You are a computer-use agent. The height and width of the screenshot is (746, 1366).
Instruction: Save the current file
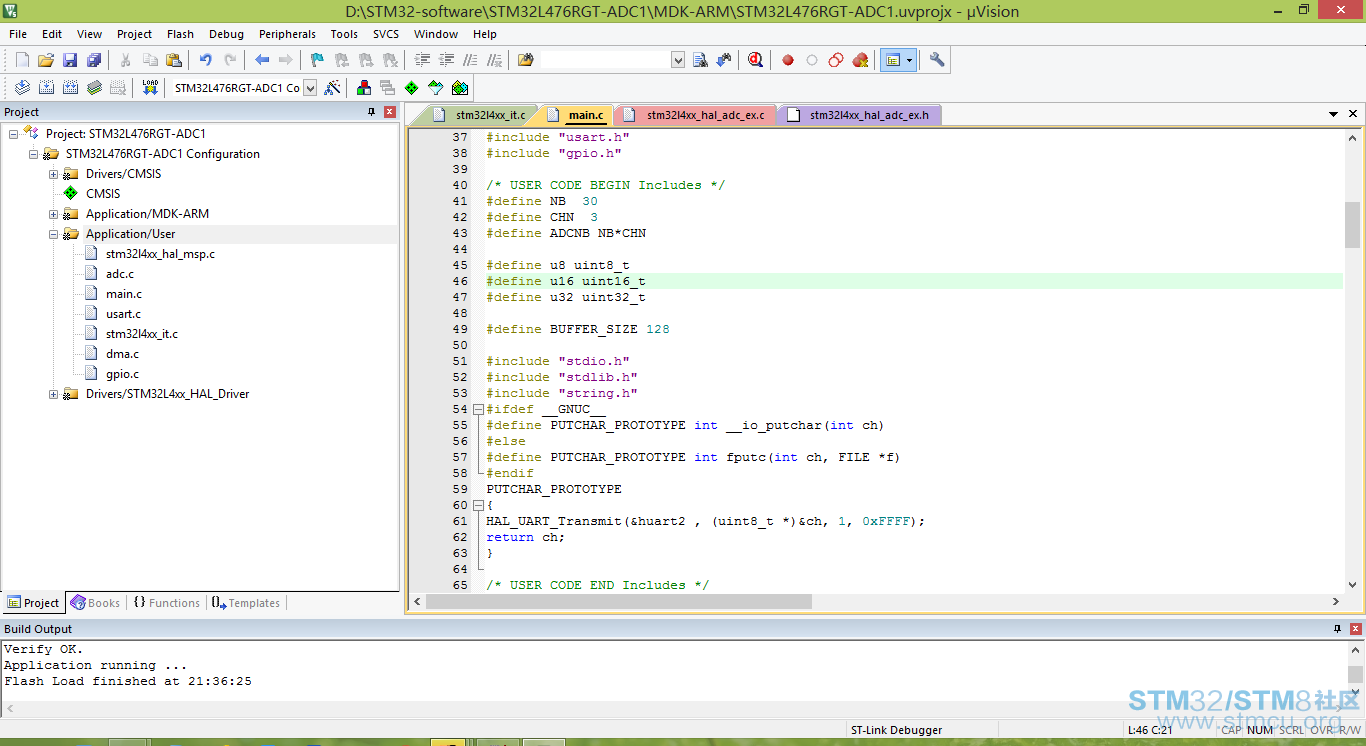coord(70,60)
